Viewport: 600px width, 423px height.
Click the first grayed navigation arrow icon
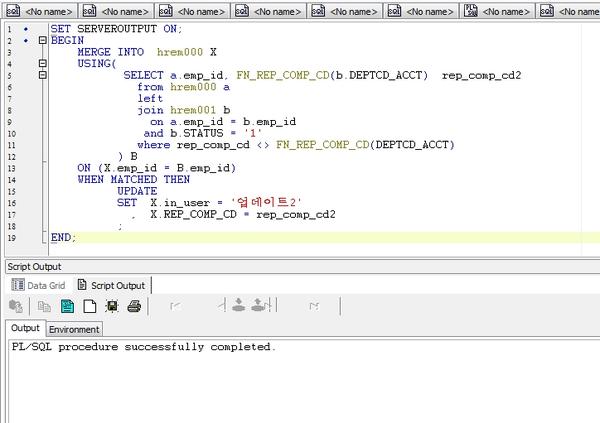[176, 306]
